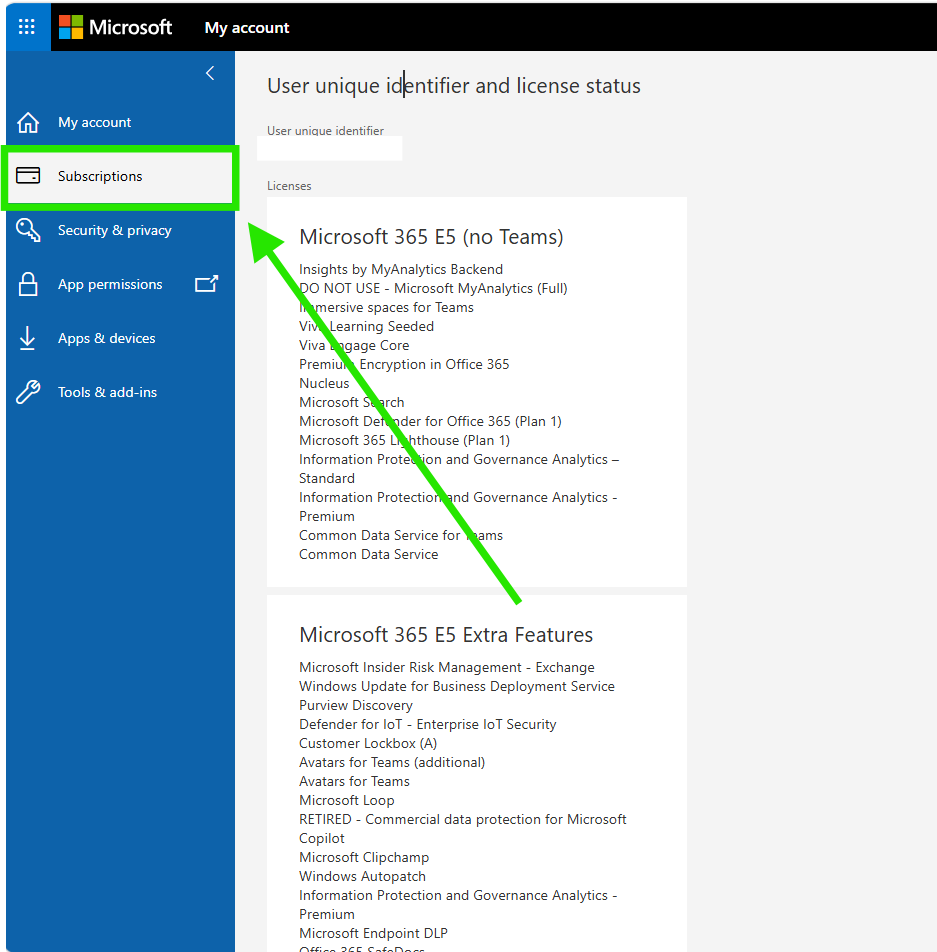The height and width of the screenshot is (952, 937).
Task: Open the app launcher waffle icon
Action: 27,27
